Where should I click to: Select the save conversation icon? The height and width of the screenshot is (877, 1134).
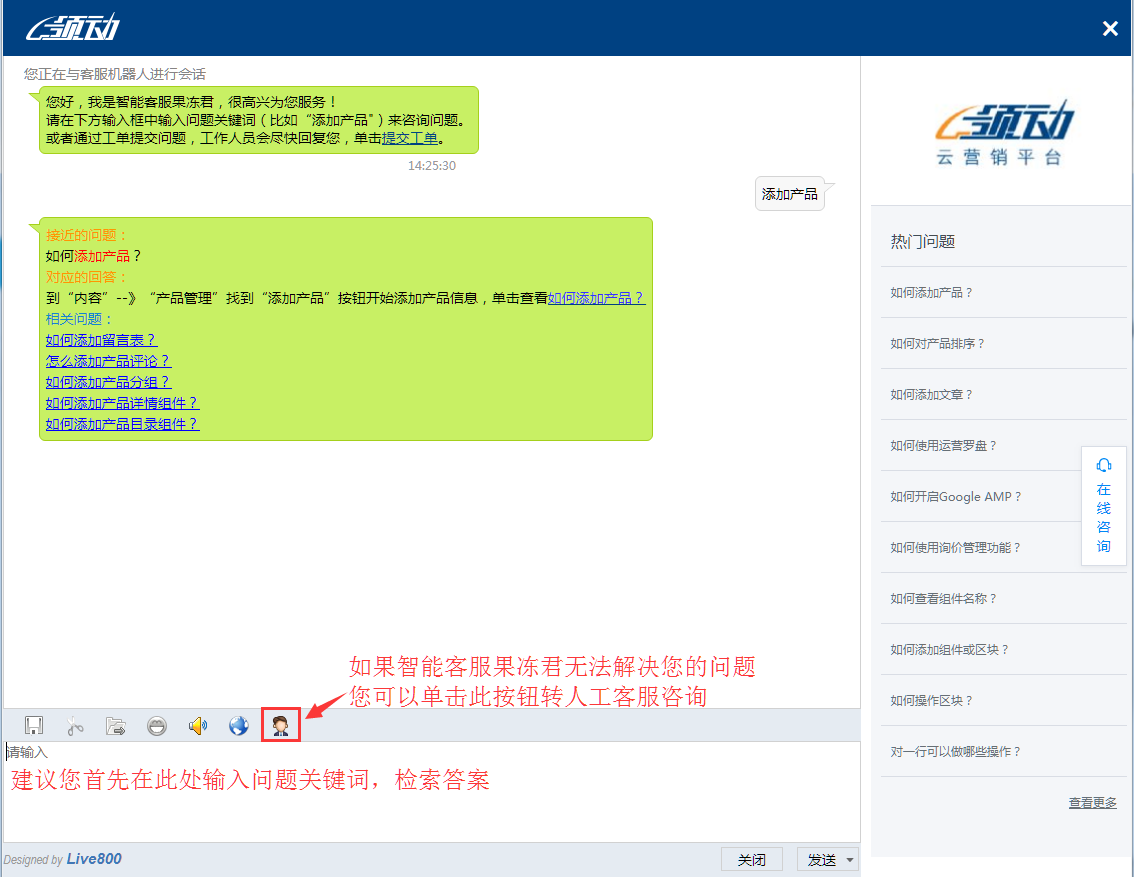tap(34, 726)
